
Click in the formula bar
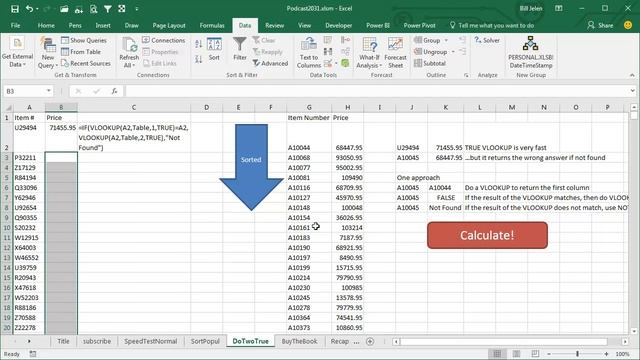376,91
